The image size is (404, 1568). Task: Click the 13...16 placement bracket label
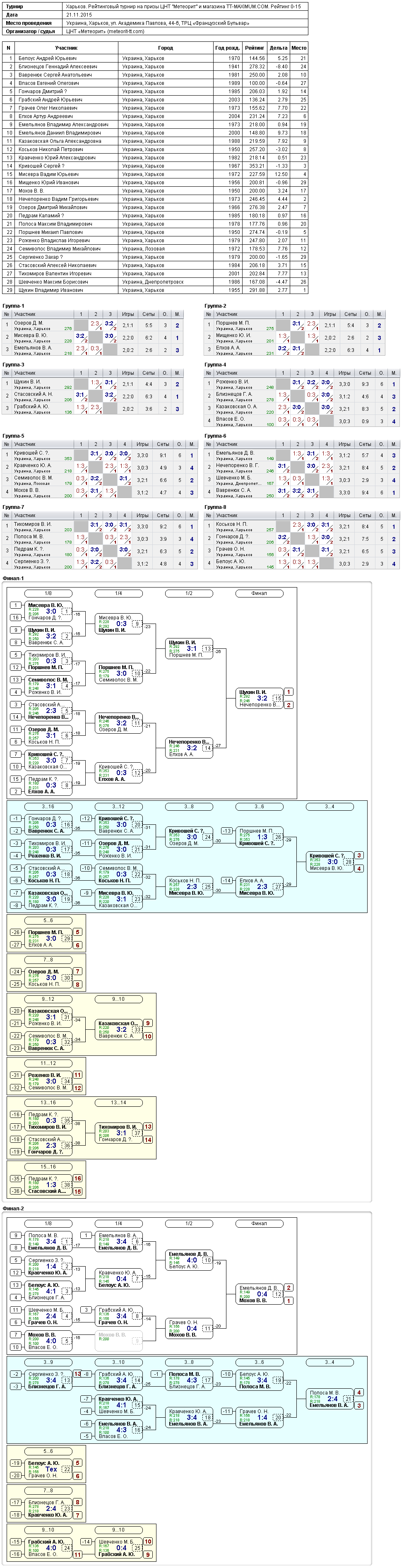[48, 1103]
